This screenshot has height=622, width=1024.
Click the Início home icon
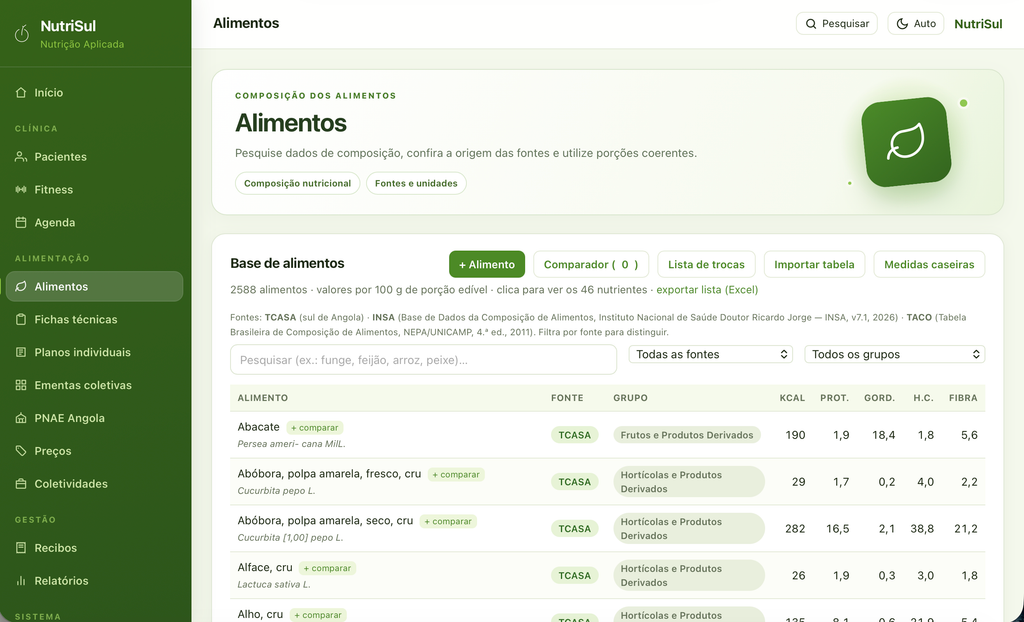point(21,93)
